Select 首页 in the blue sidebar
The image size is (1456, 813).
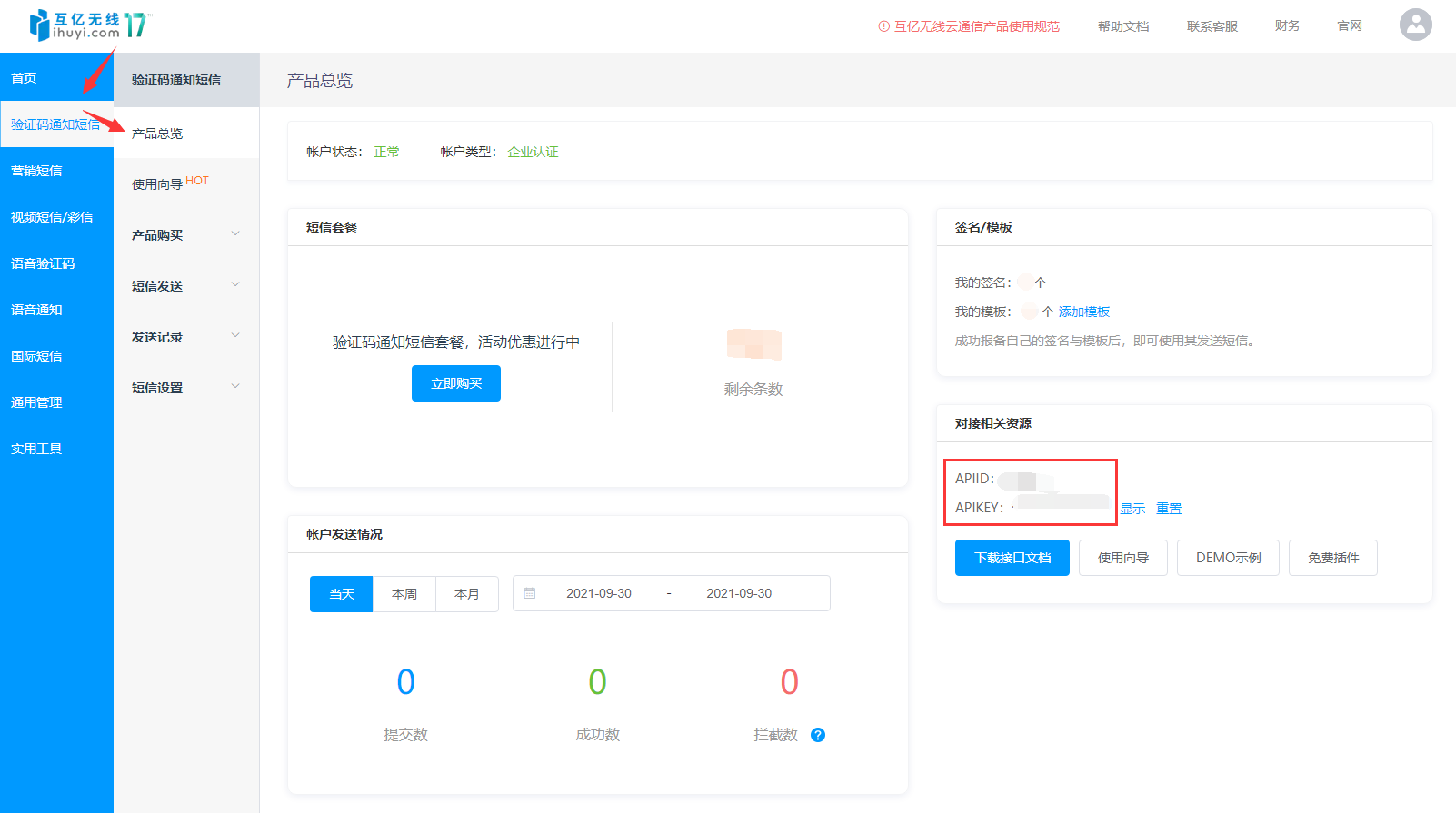click(56, 78)
